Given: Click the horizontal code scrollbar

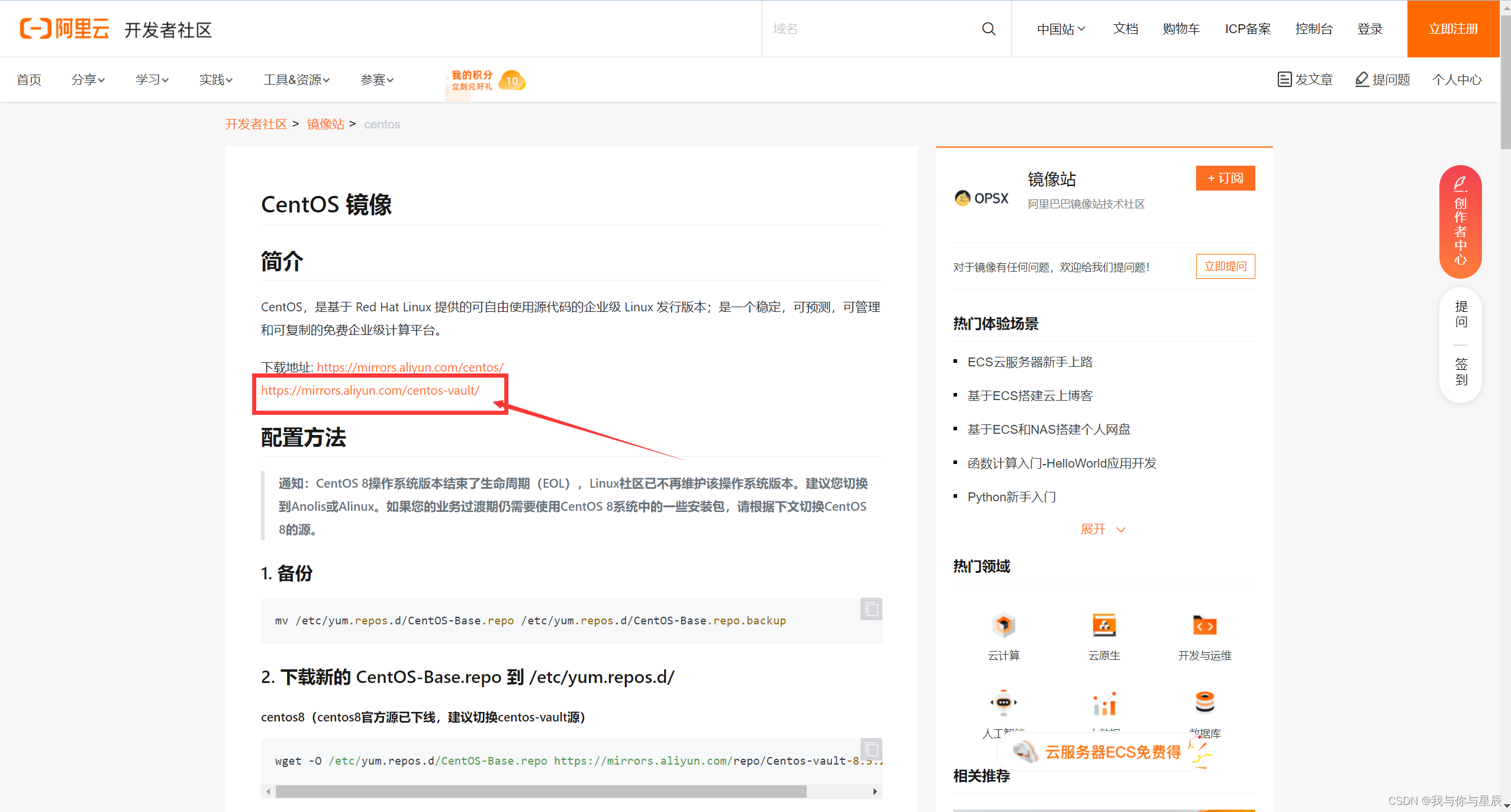Looking at the screenshot, I should [540, 791].
